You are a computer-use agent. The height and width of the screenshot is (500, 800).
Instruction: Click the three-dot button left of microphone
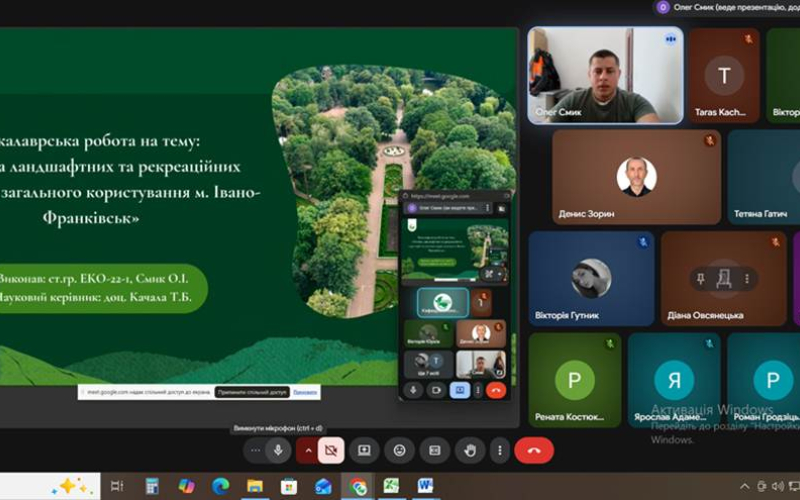tap(255, 451)
